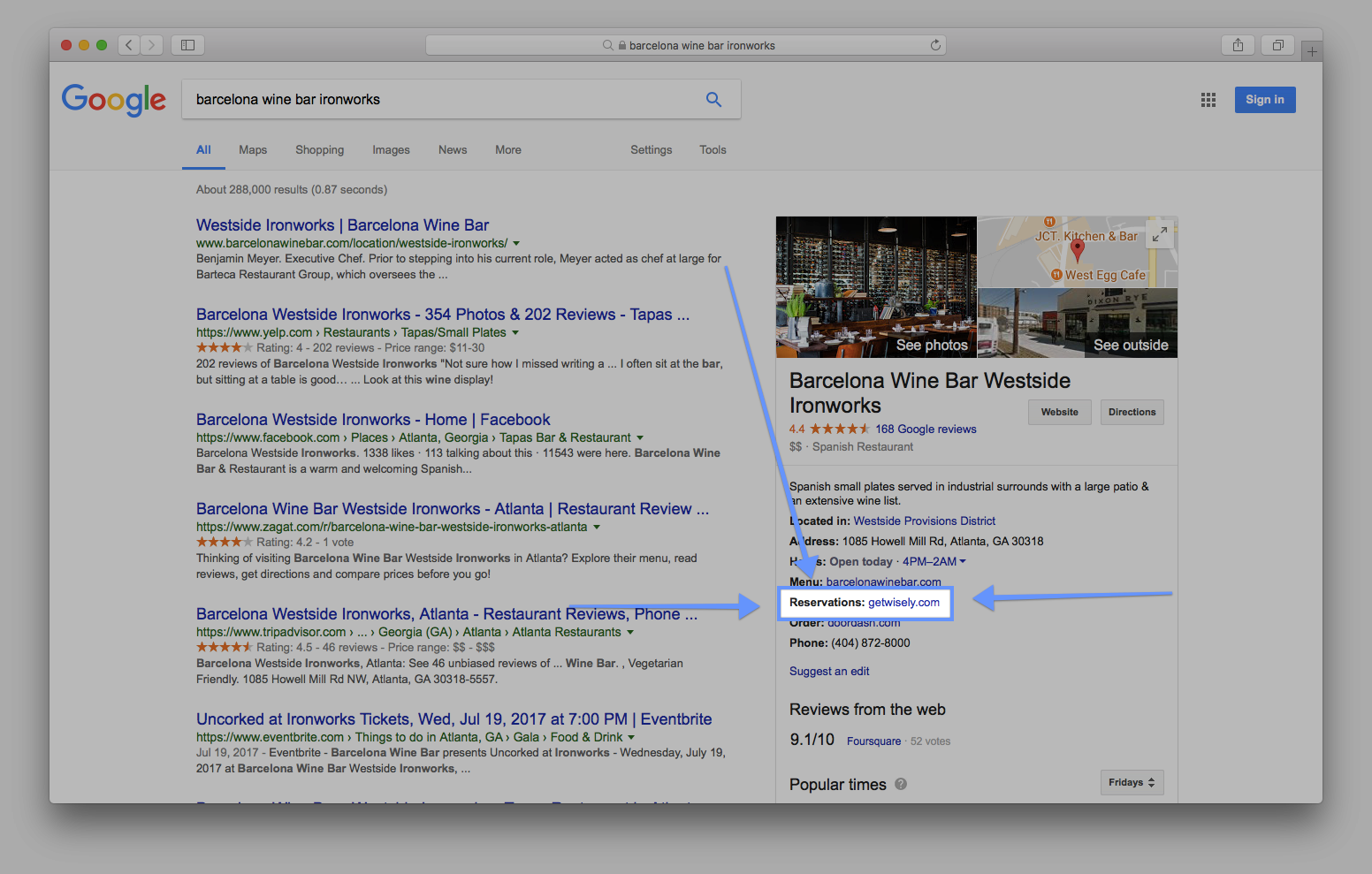Click the See outside street view thumbnail
Image resolution: width=1372 pixels, height=874 pixels.
click(x=1078, y=323)
